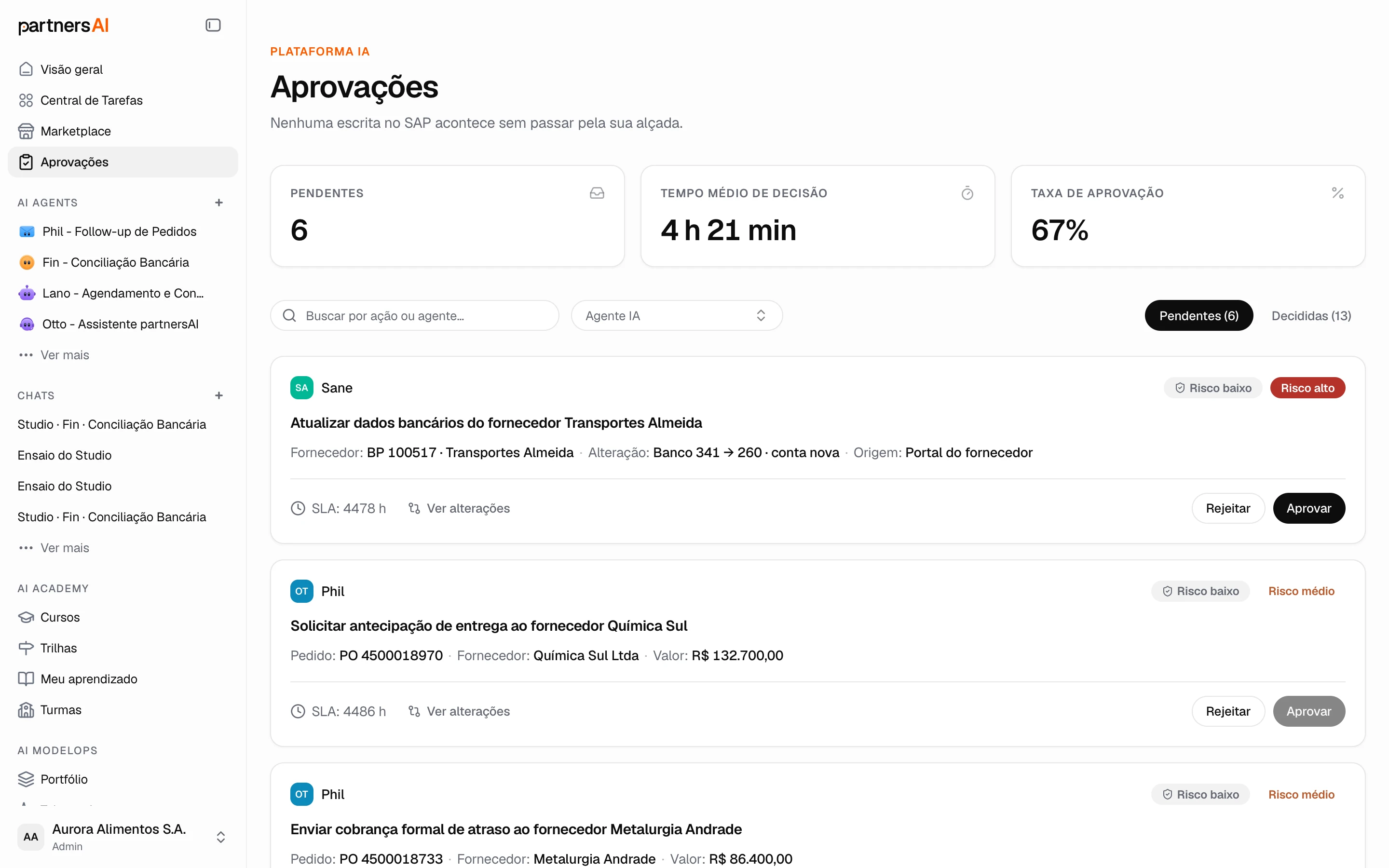Screen dimensions: 1389x868
Task: Click Otto assistant avatar icon
Action: click(x=27, y=325)
